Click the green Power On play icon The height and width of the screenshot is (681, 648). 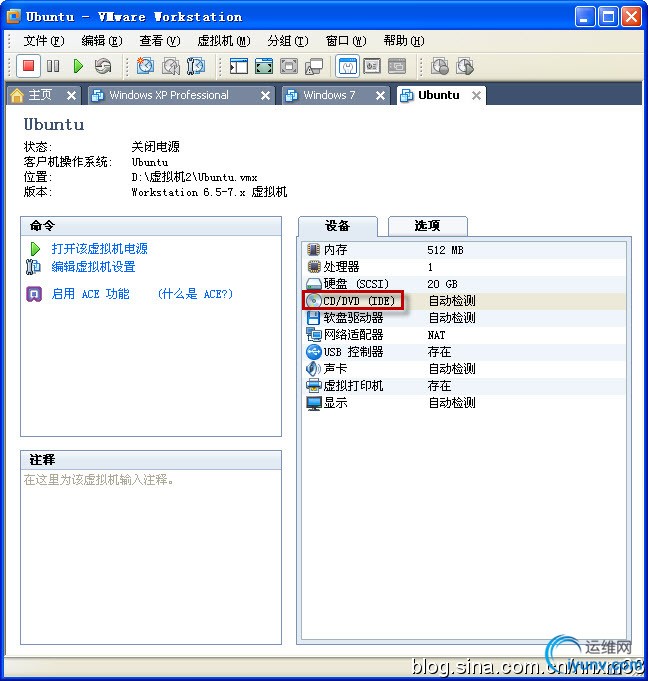tap(78, 66)
